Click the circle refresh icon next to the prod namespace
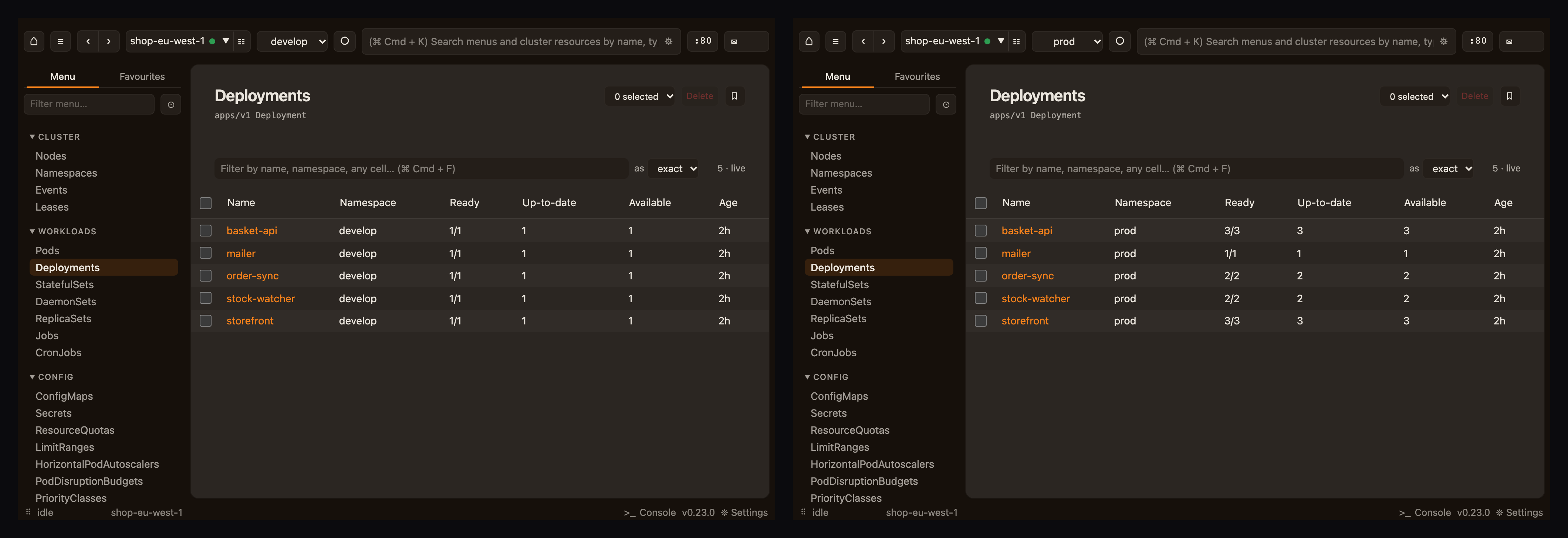The height and width of the screenshot is (538, 1568). point(1119,41)
